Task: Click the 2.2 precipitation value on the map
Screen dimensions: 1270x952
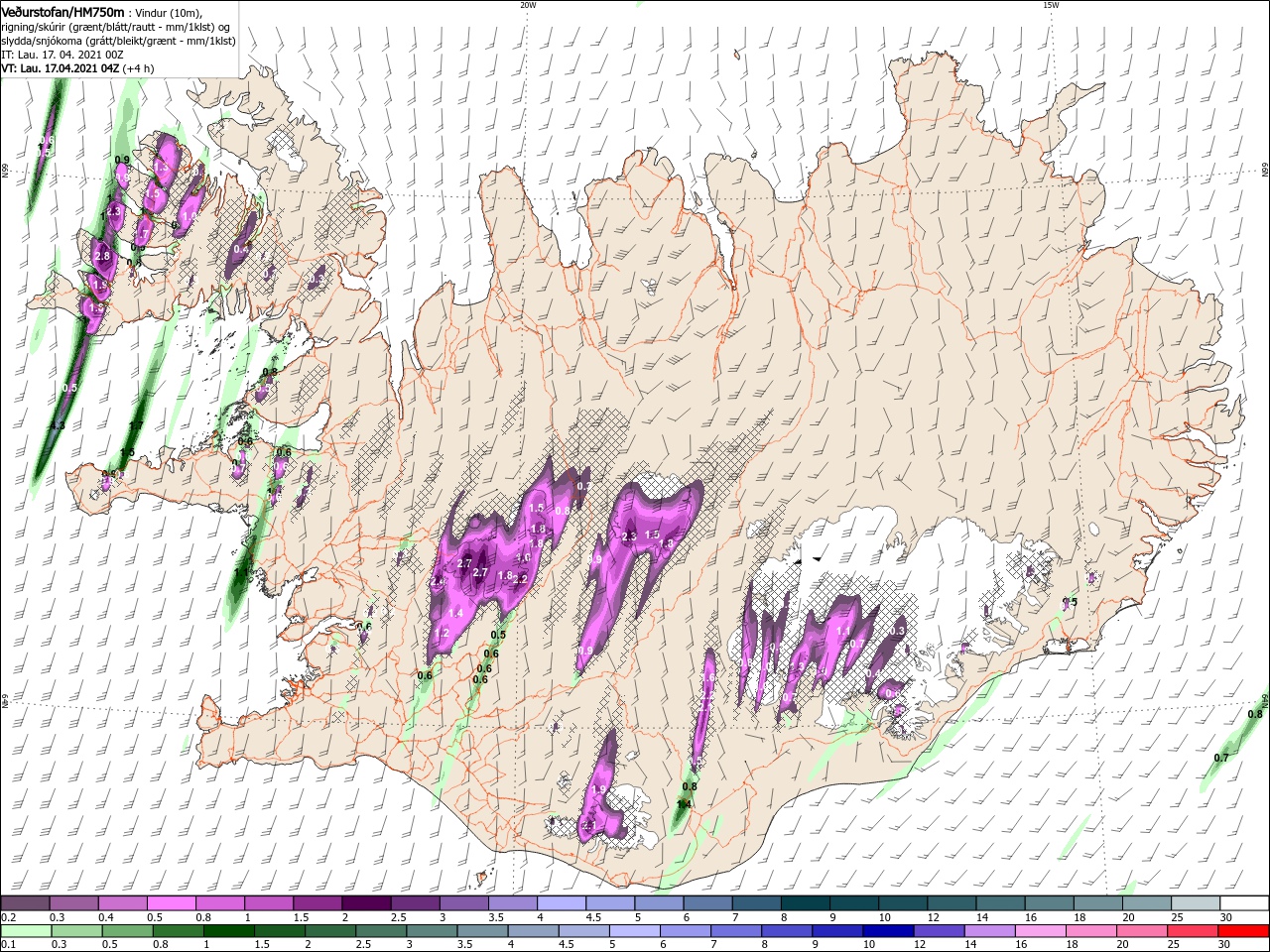Action: point(519,579)
